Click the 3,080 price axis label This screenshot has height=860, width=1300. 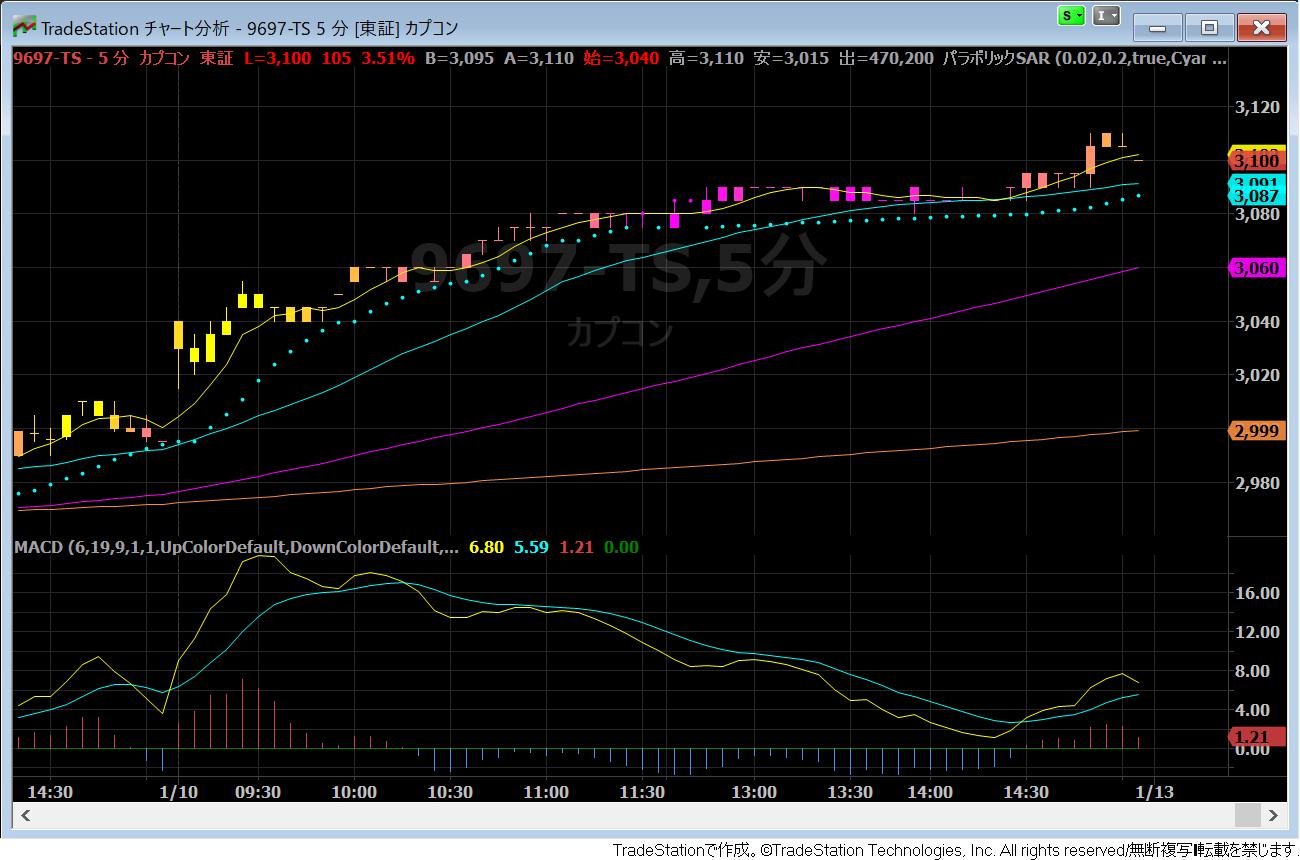[1257, 214]
